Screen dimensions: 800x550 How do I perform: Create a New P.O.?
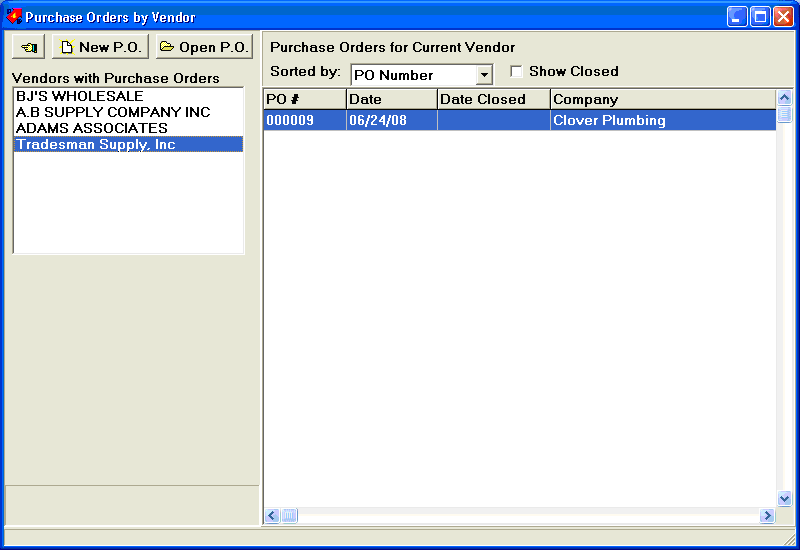pyautogui.click(x=101, y=47)
